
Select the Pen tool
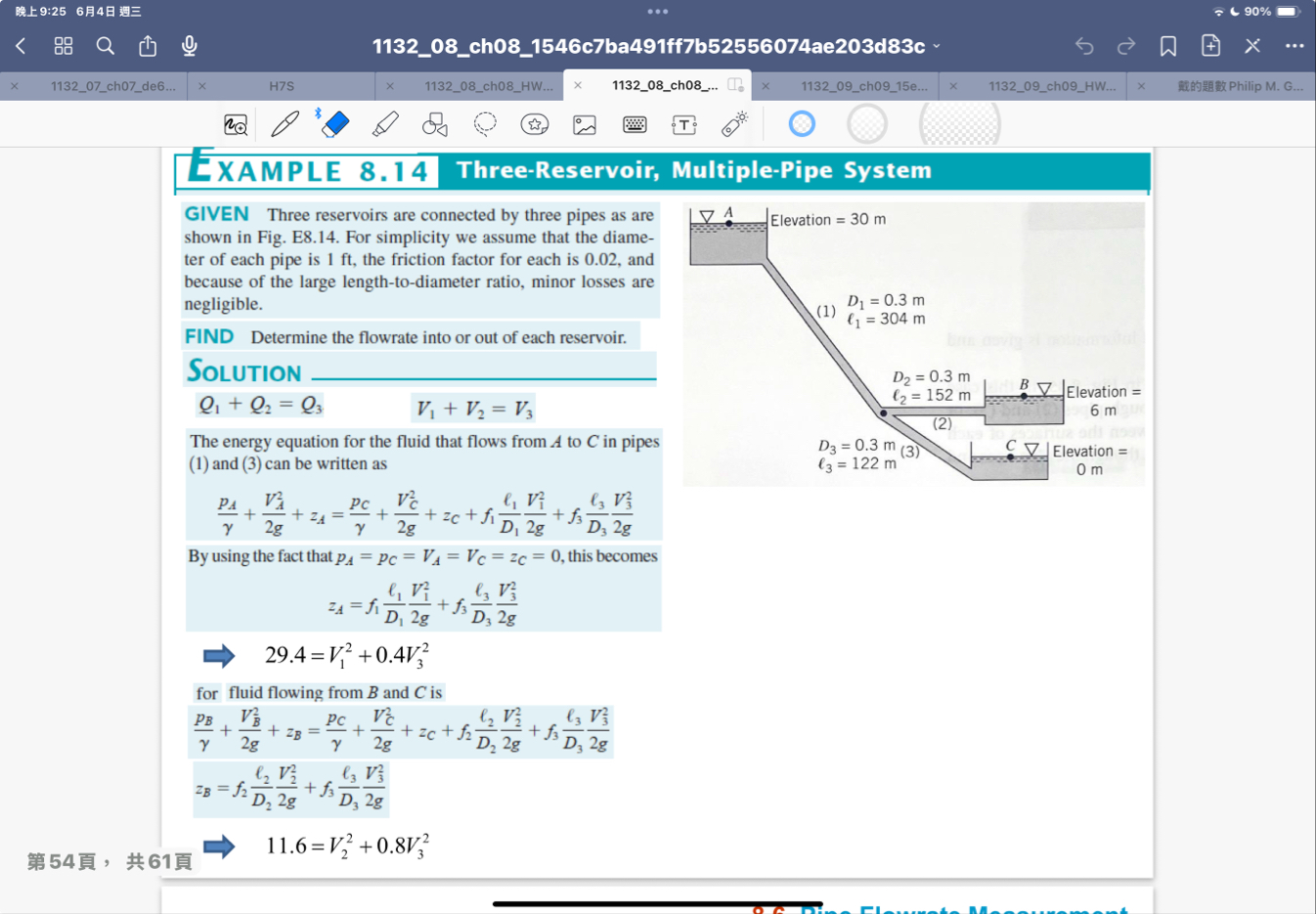pos(285,124)
